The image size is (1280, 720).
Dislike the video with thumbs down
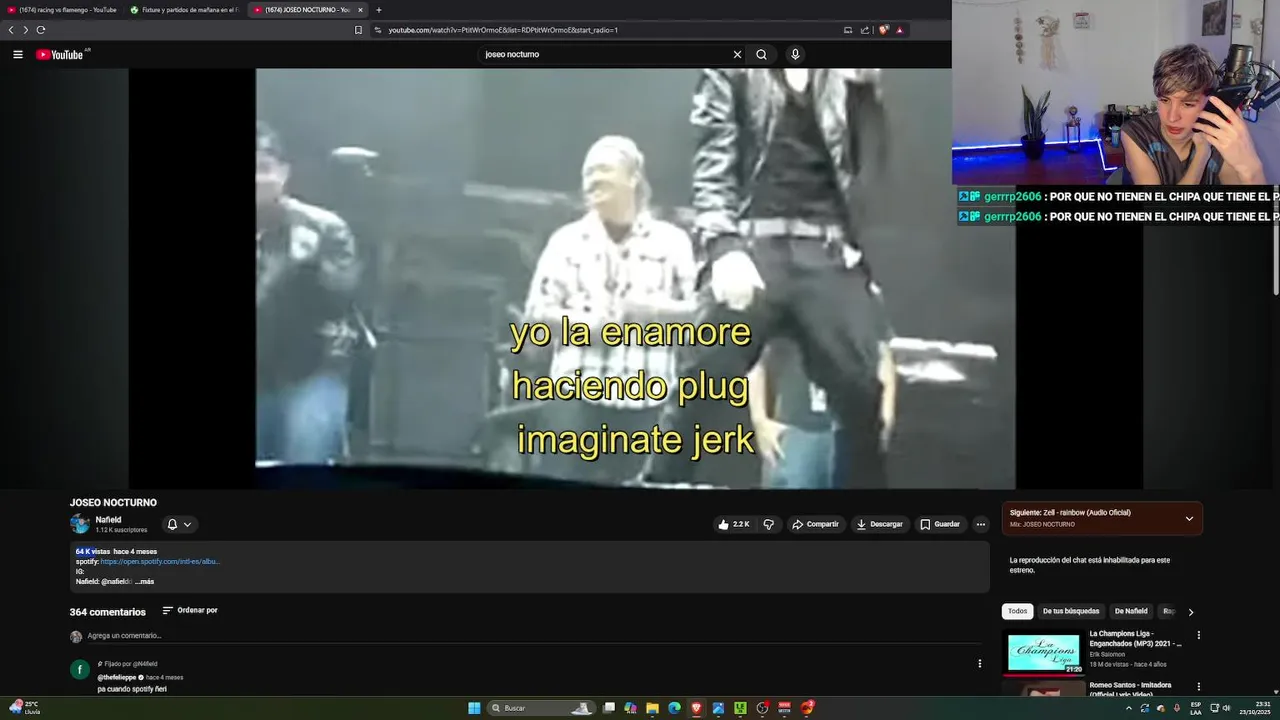pos(768,524)
